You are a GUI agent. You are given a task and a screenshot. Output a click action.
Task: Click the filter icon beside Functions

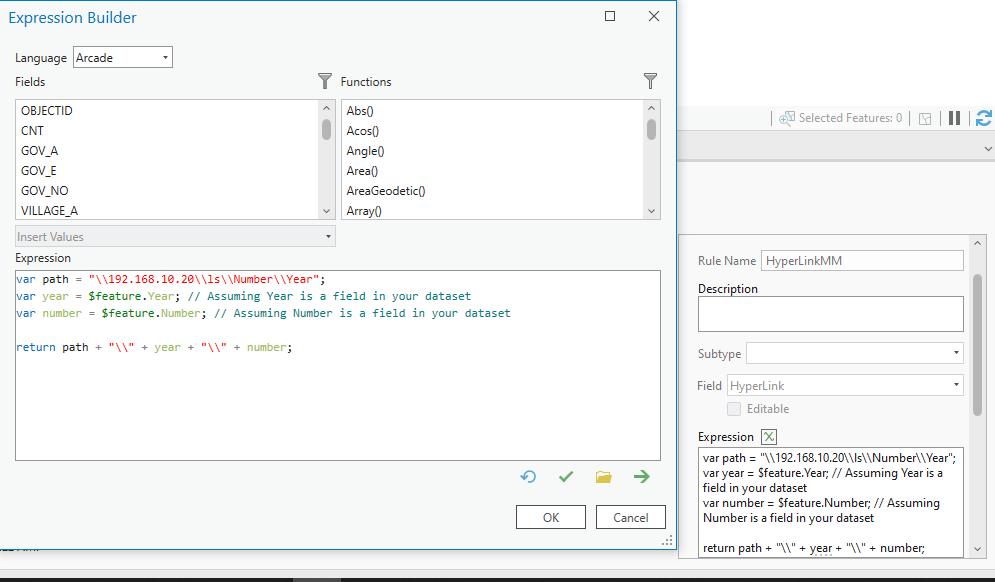(x=650, y=81)
